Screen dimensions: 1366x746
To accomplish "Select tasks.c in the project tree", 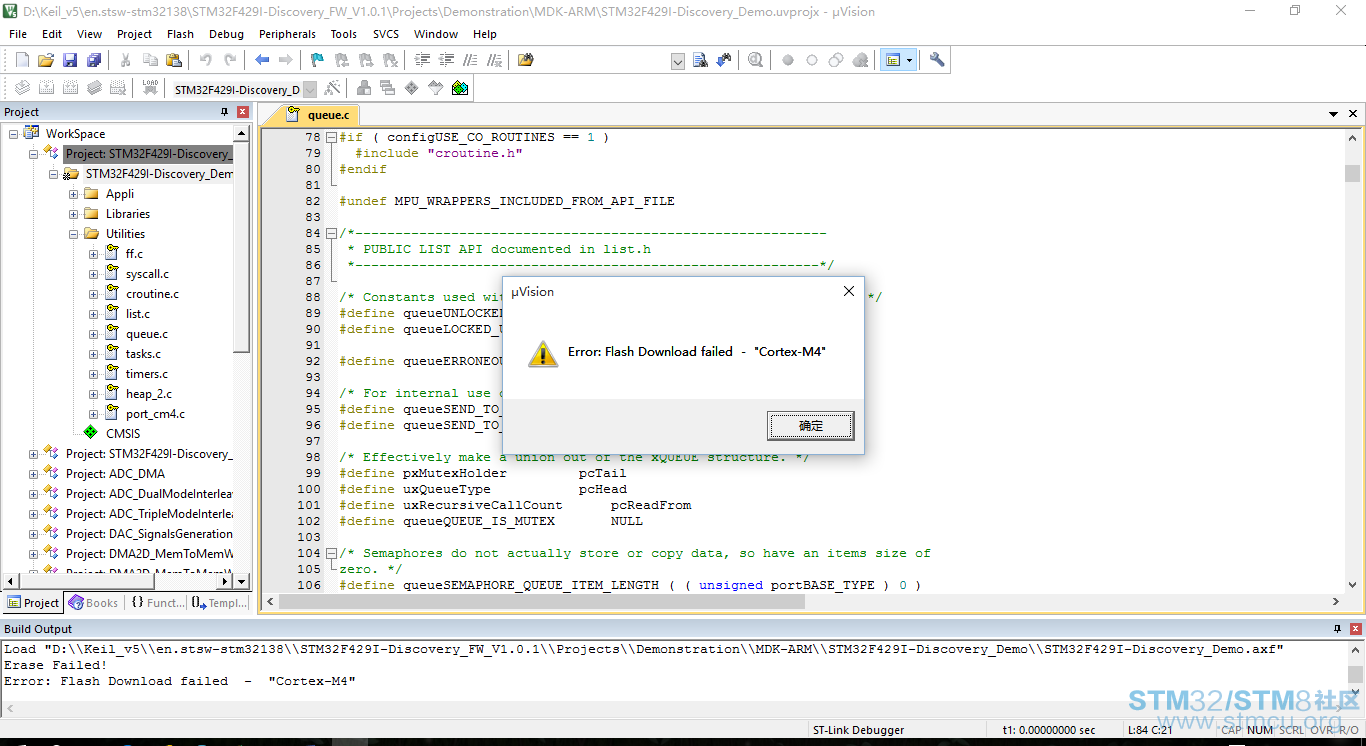I will tap(143, 354).
